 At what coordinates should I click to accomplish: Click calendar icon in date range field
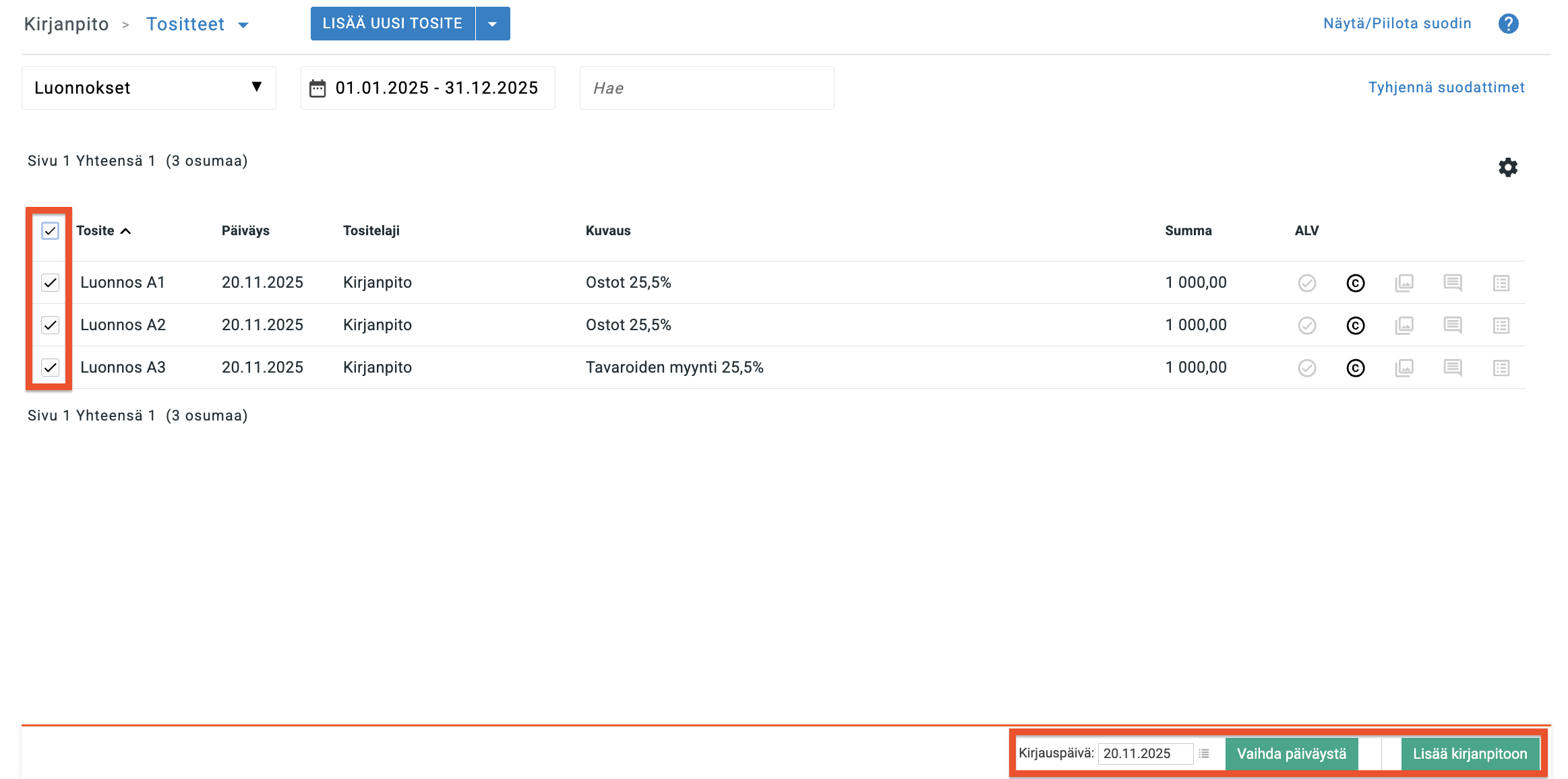pos(318,88)
